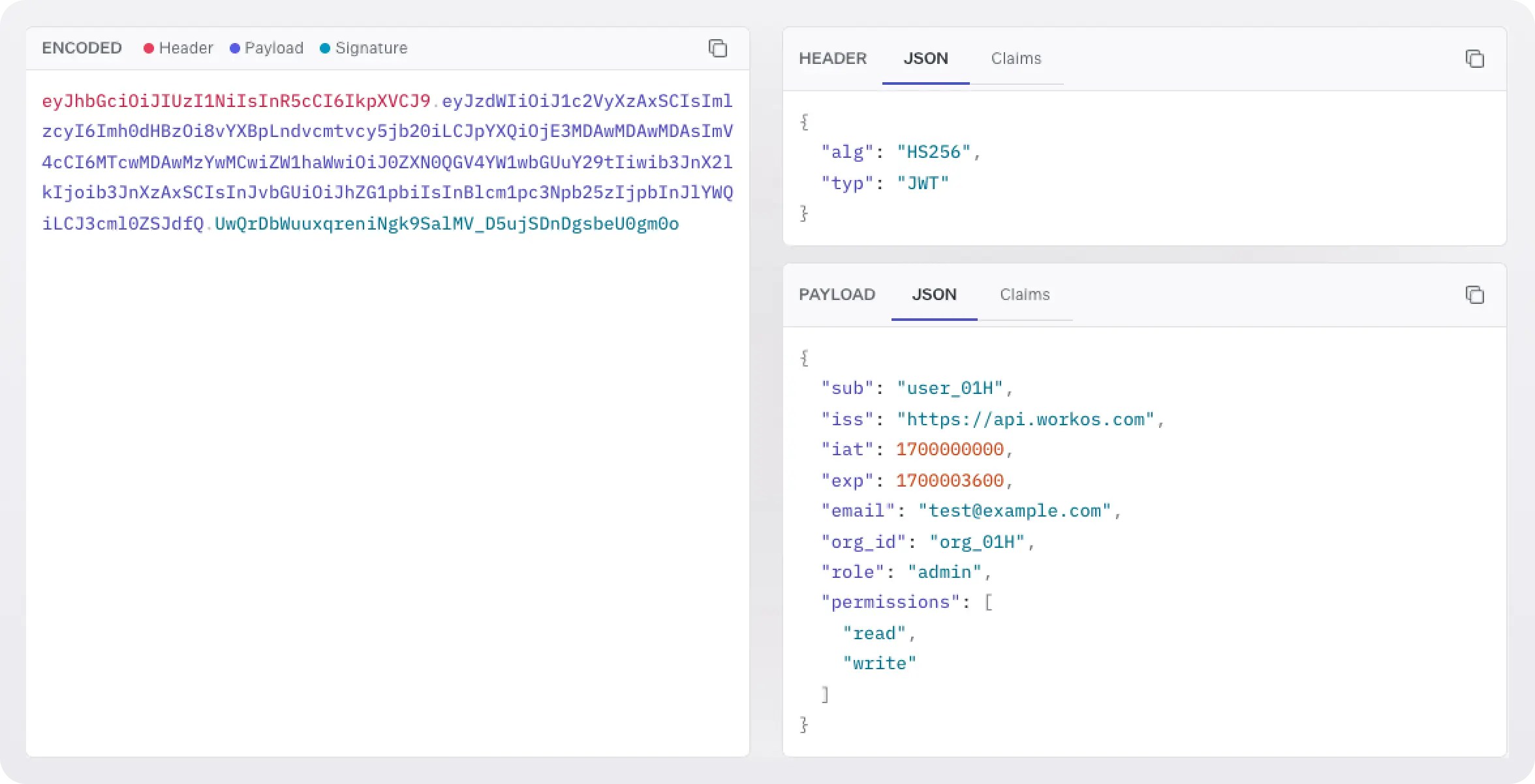The height and width of the screenshot is (784, 1535).
Task: Click the "admin" role value in the payload
Action: tap(946, 571)
